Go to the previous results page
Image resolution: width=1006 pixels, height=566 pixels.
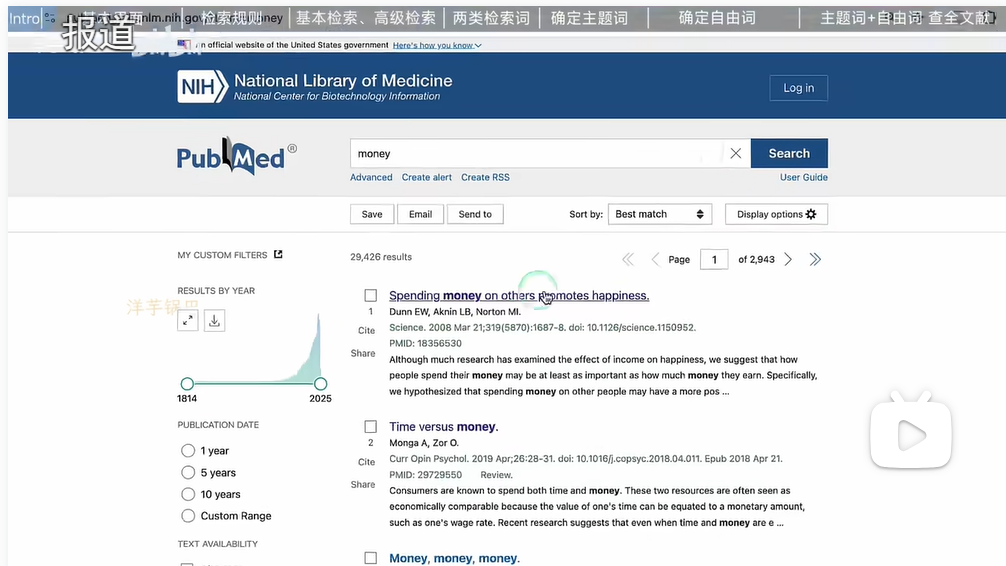[654, 259]
